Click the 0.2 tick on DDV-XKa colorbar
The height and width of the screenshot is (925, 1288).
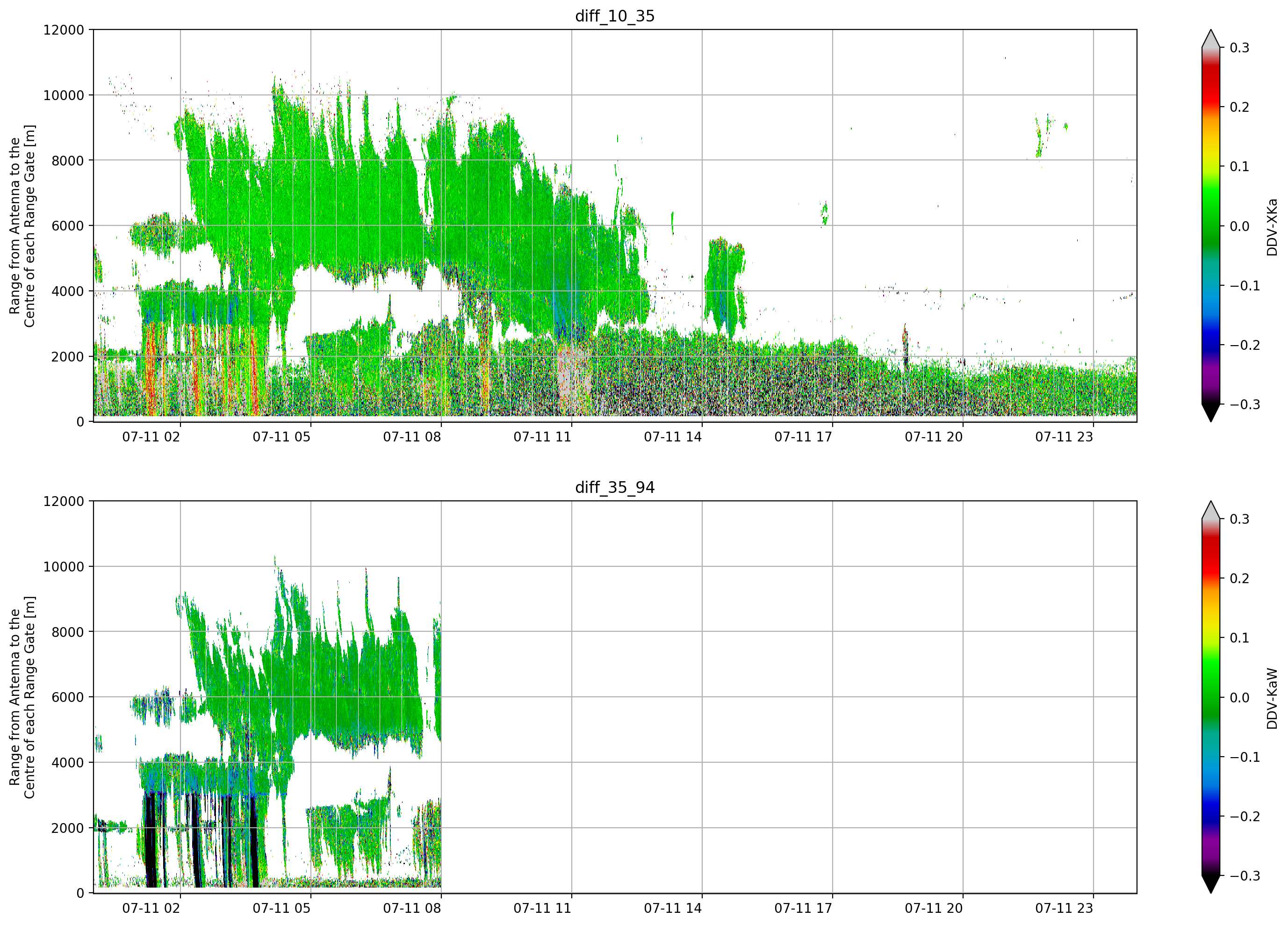coord(1240,108)
